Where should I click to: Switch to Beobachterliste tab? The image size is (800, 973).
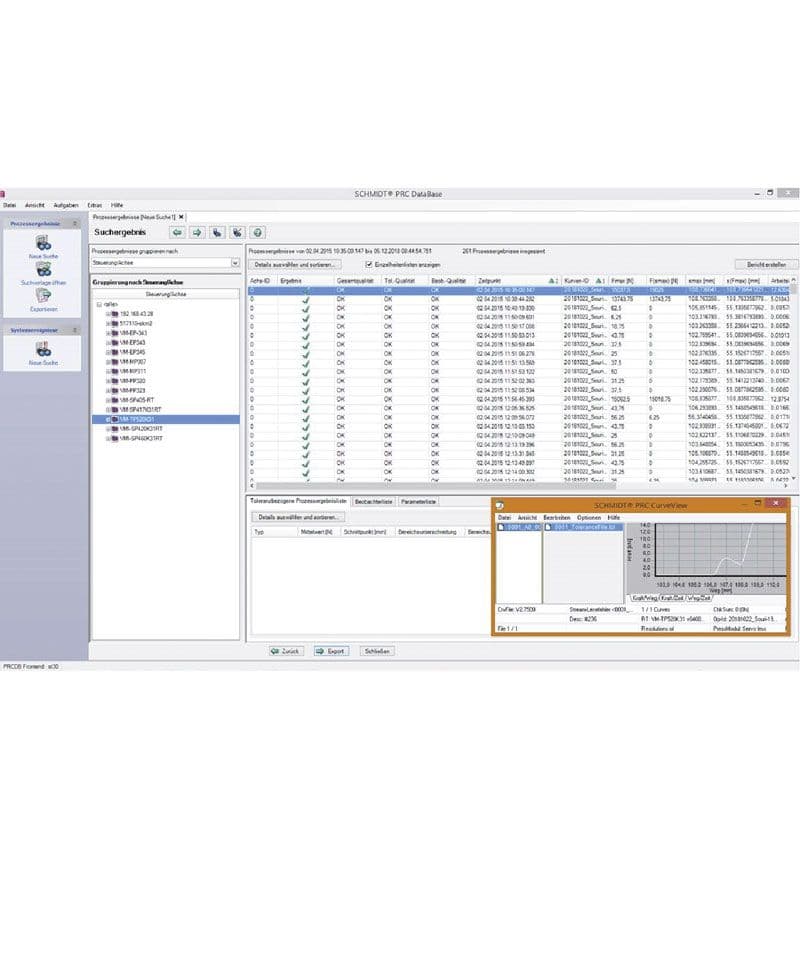pyautogui.click(x=374, y=501)
